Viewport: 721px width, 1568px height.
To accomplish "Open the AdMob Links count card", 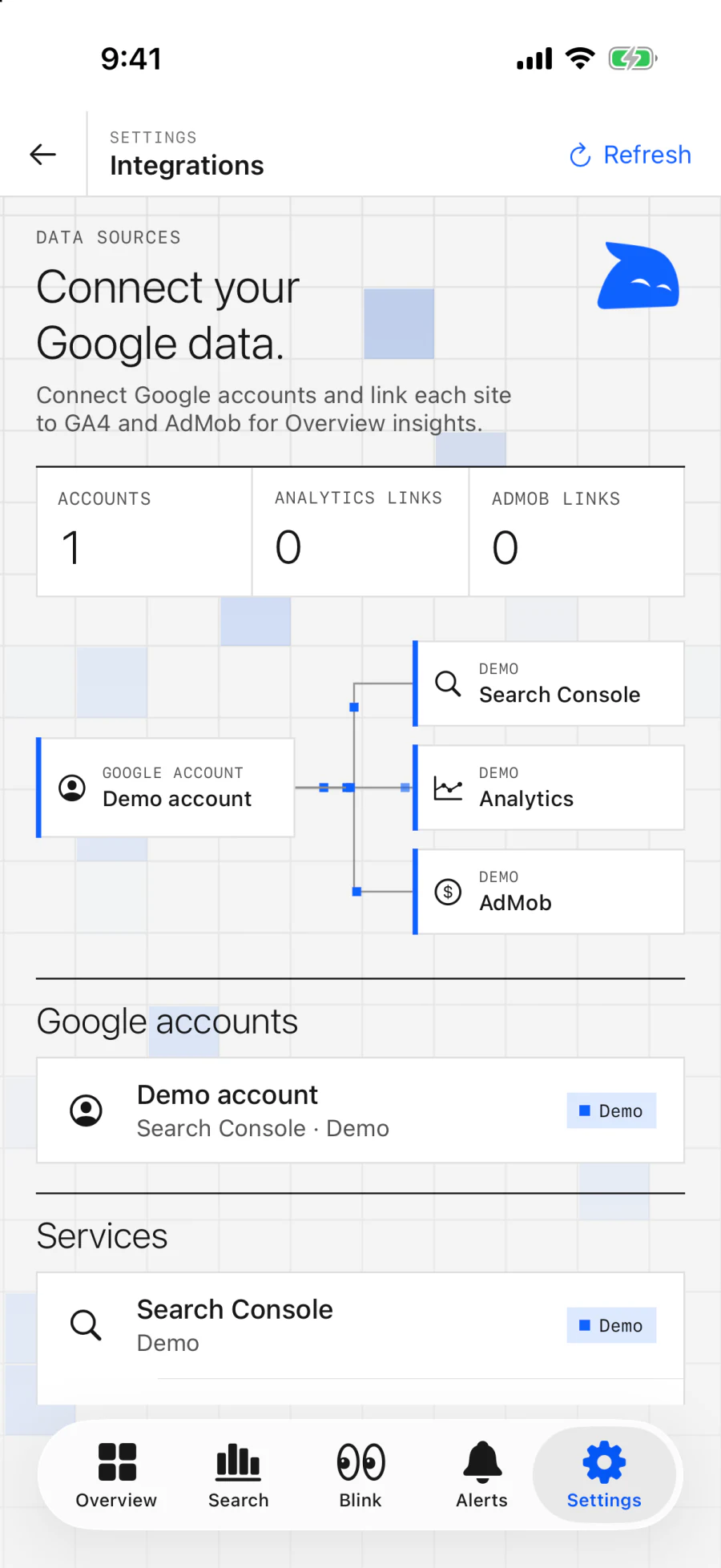I will tap(577, 532).
